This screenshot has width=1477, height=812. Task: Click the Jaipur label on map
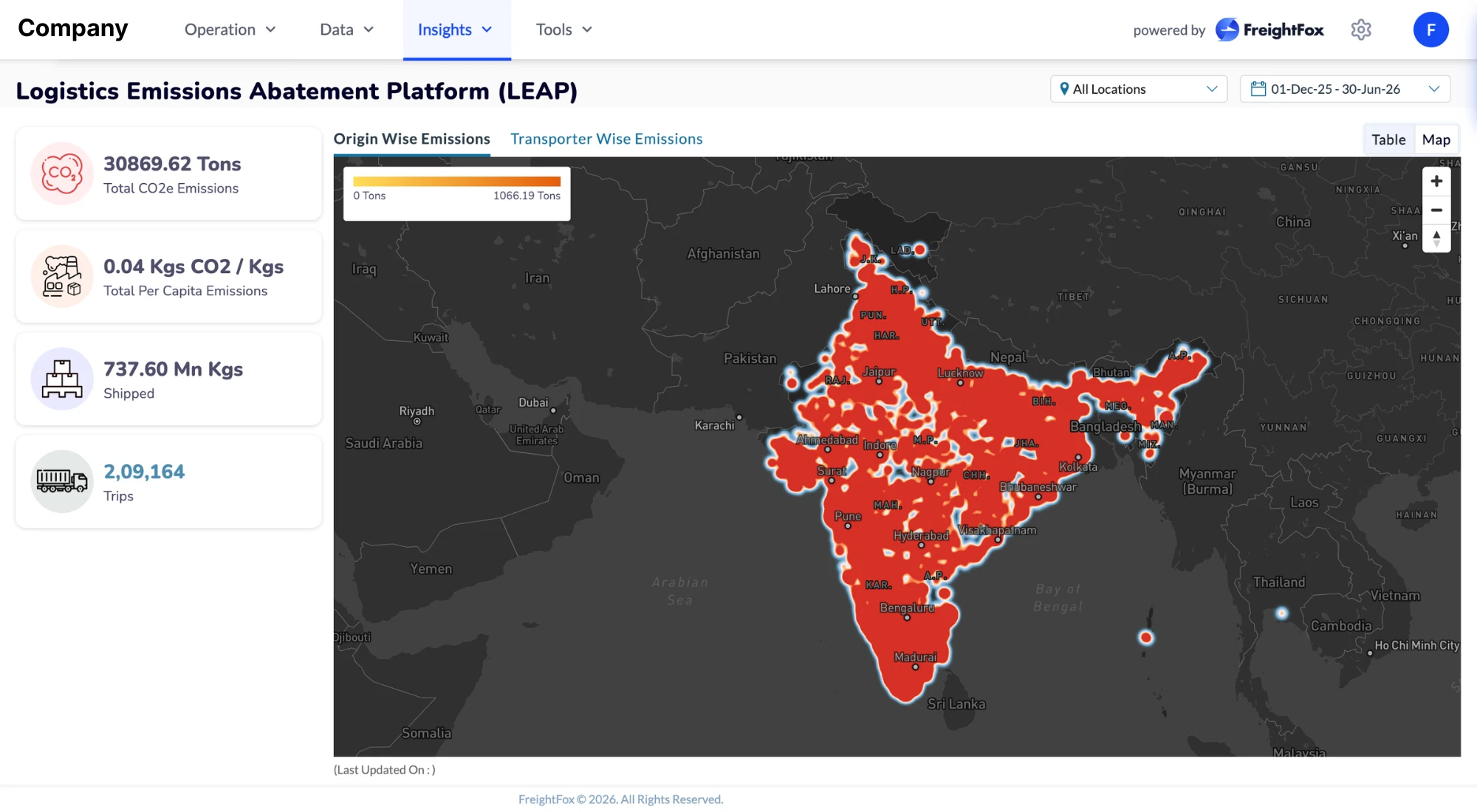pos(879,371)
